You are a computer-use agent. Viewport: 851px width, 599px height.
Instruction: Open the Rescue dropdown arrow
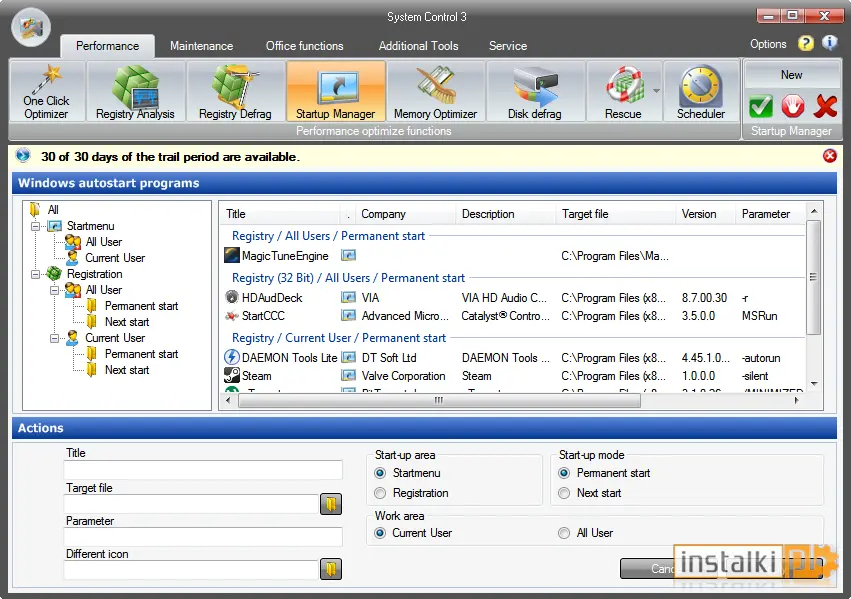pyautogui.click(x=656, y=91)
